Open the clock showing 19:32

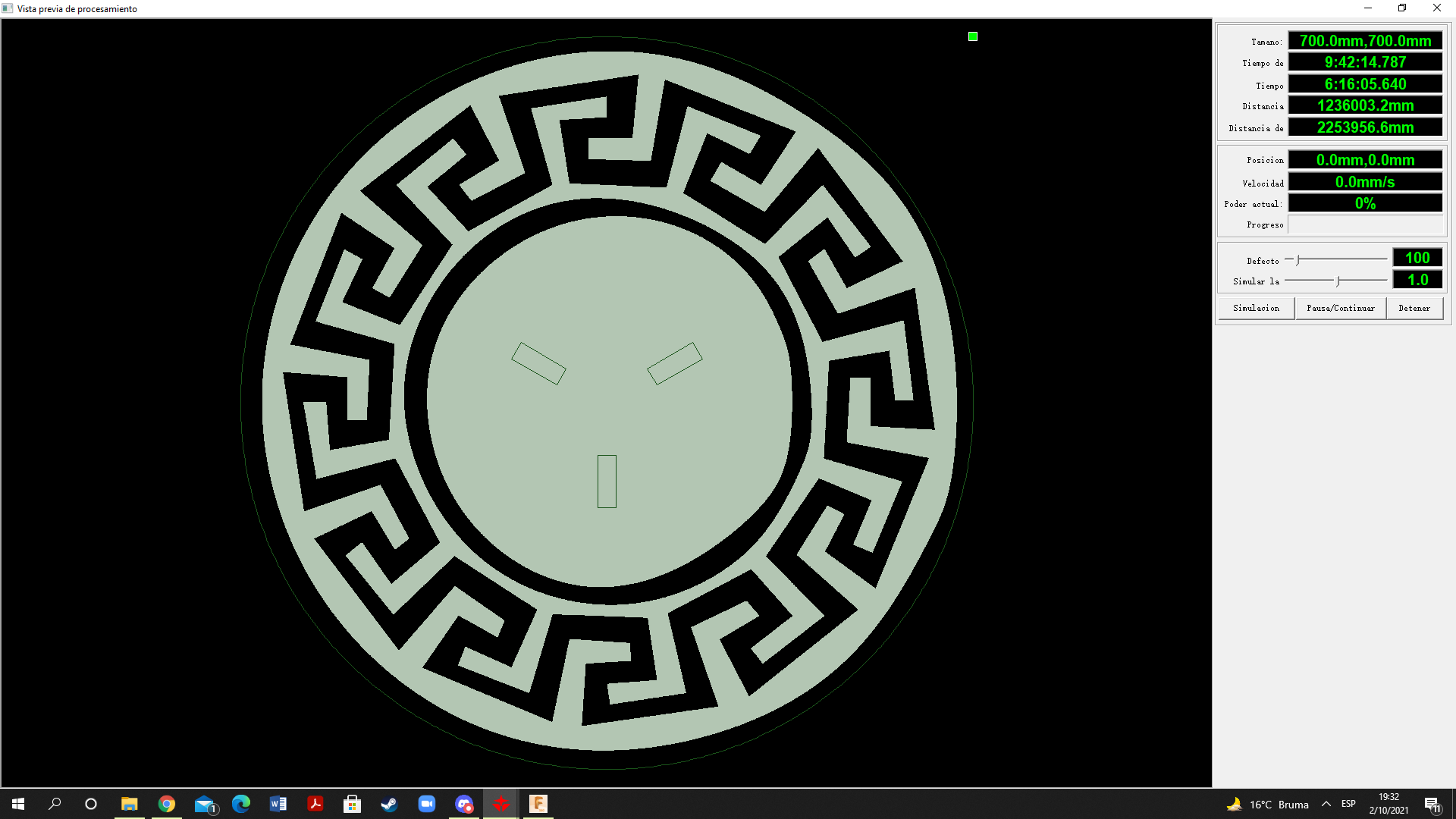tap(1389, 804)
